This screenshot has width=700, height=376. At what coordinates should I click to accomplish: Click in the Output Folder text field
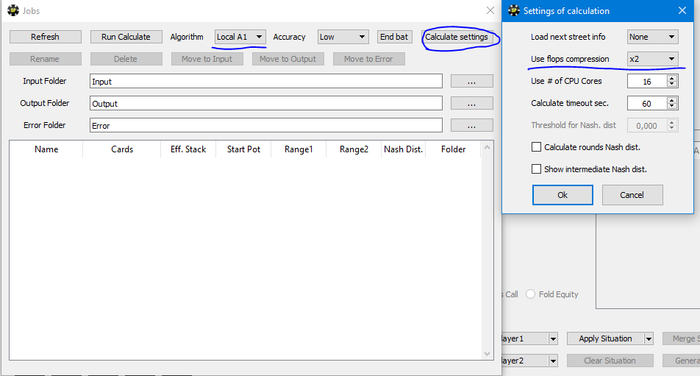tap(266, 103)
